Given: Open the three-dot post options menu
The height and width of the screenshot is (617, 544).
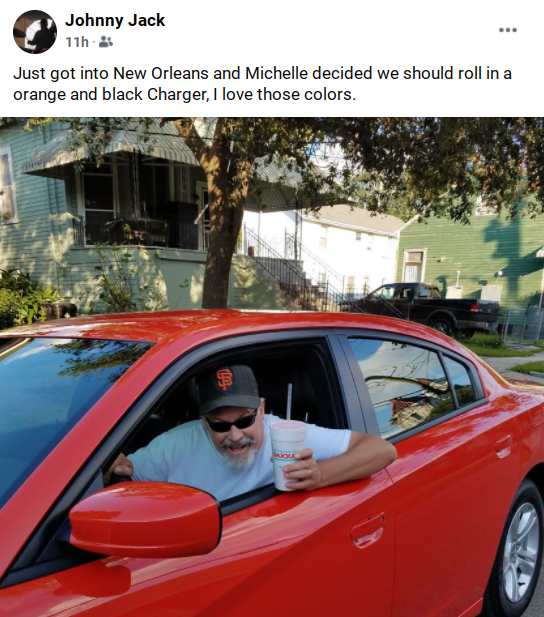Looking at the screenshot, I should [507, 30].
